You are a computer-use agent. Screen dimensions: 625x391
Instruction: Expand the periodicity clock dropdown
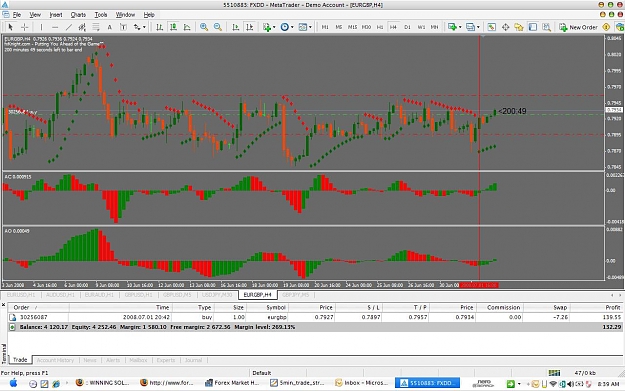pyautogui.click(x=292, y=27)
